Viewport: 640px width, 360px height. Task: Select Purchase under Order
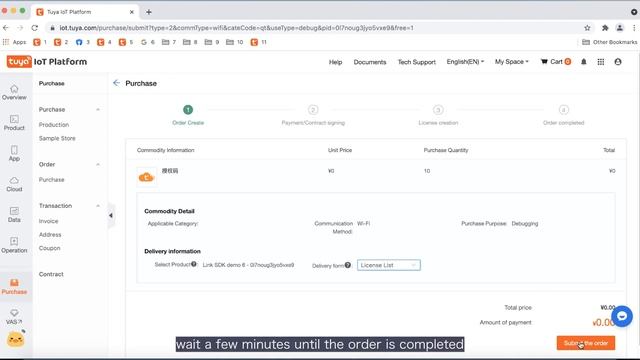[x=51, y=180]
